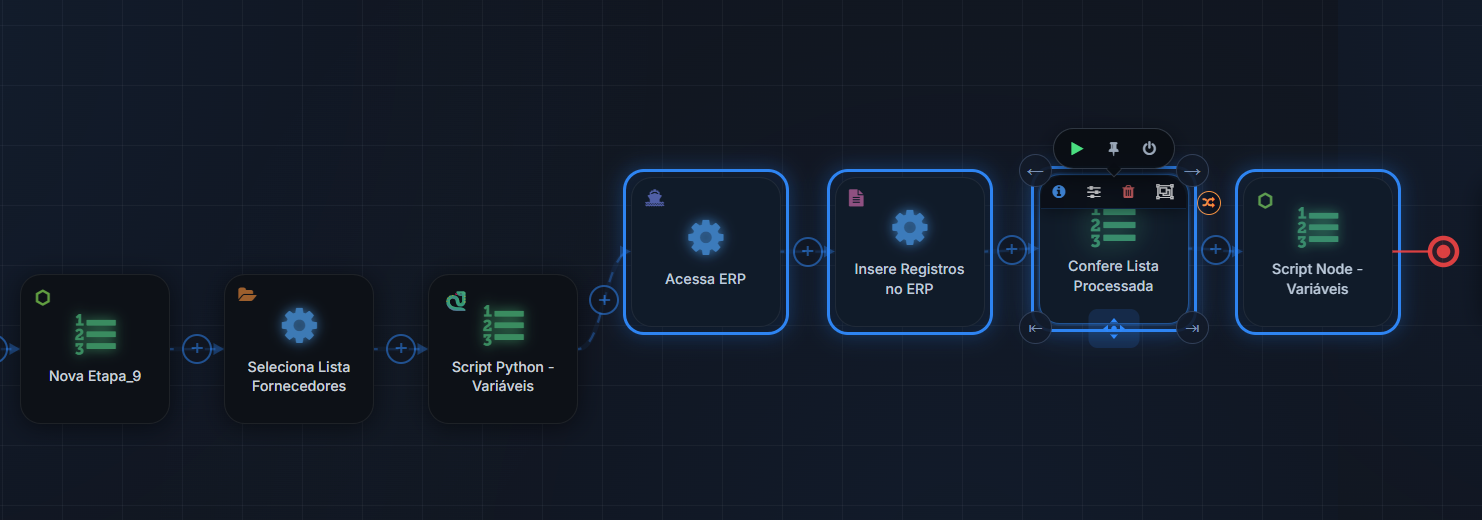This screenshot has height=520, width=1482.
Task: Send node to start with bottom-left arrow
Action: pyautogui.click(x=1036, y=328)
